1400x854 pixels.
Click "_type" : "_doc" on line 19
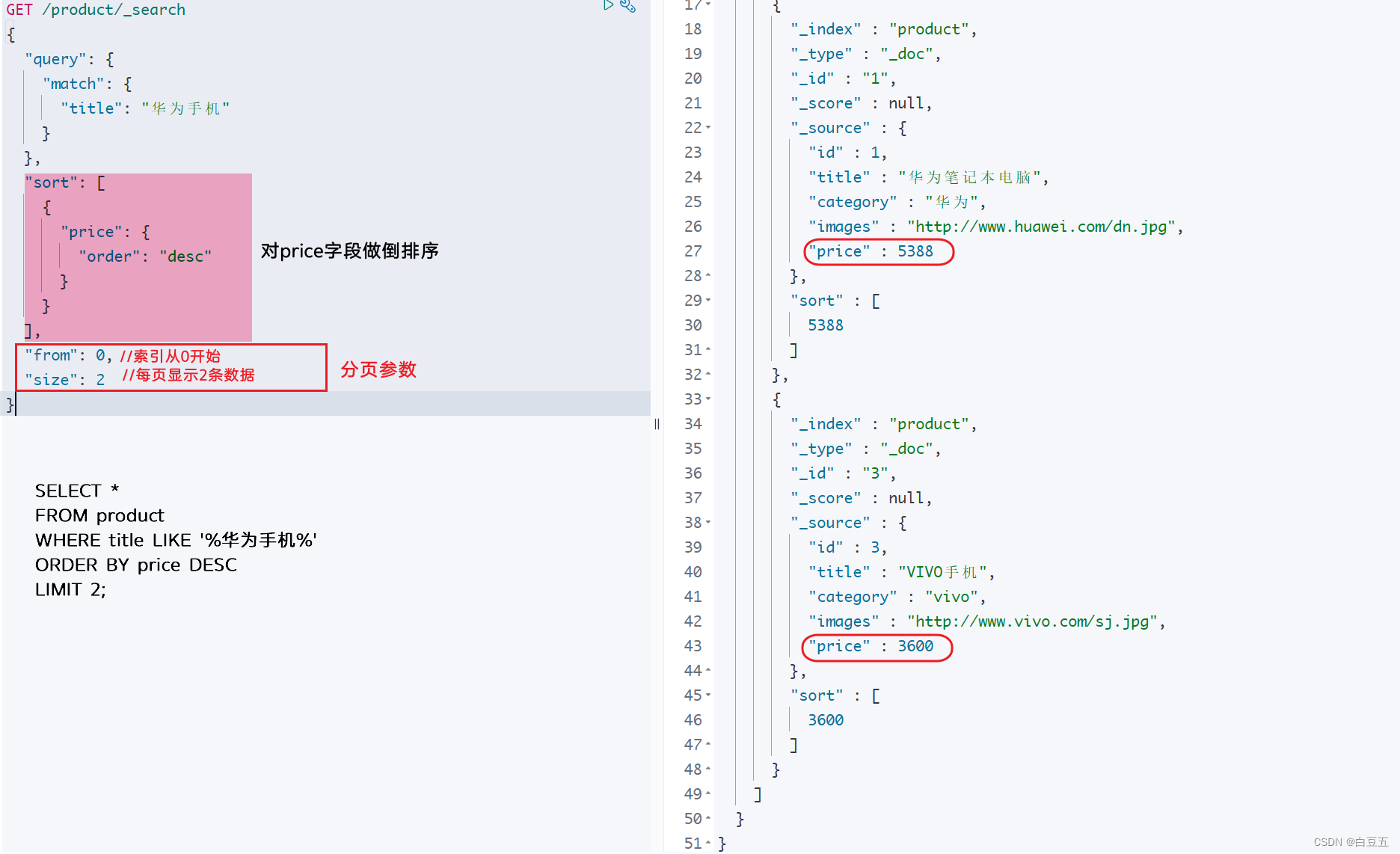(x=865, y=54)
